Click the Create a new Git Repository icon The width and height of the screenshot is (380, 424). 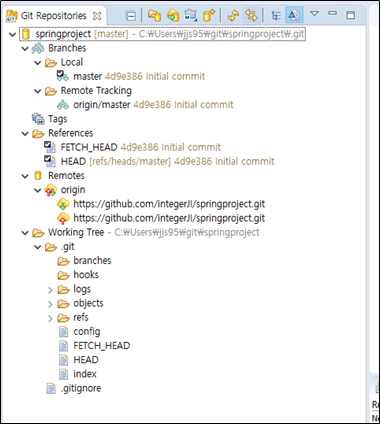pos(209,15)
